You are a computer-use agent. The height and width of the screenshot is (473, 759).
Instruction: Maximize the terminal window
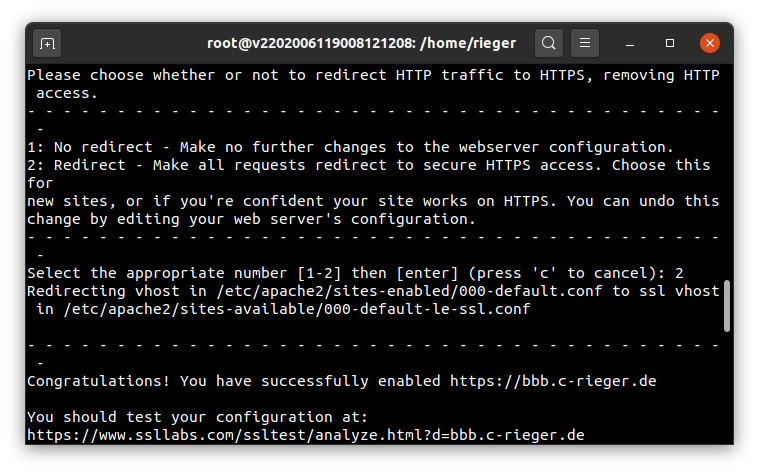click(x=670, y=44)
